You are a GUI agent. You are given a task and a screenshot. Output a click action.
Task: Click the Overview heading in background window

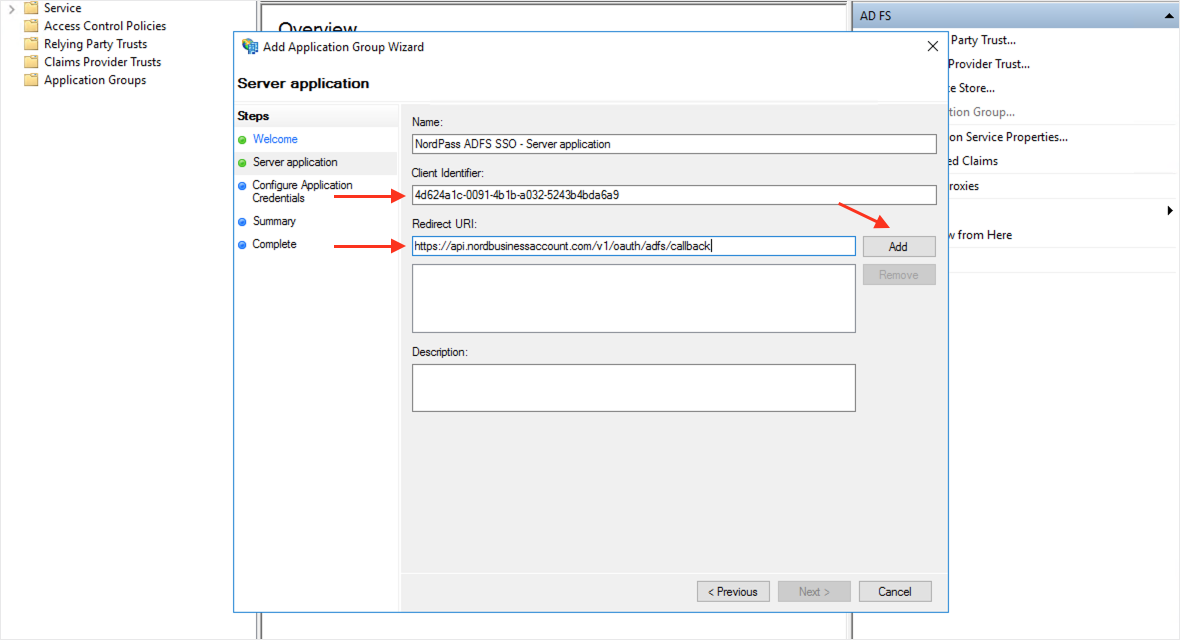(318, 28)
